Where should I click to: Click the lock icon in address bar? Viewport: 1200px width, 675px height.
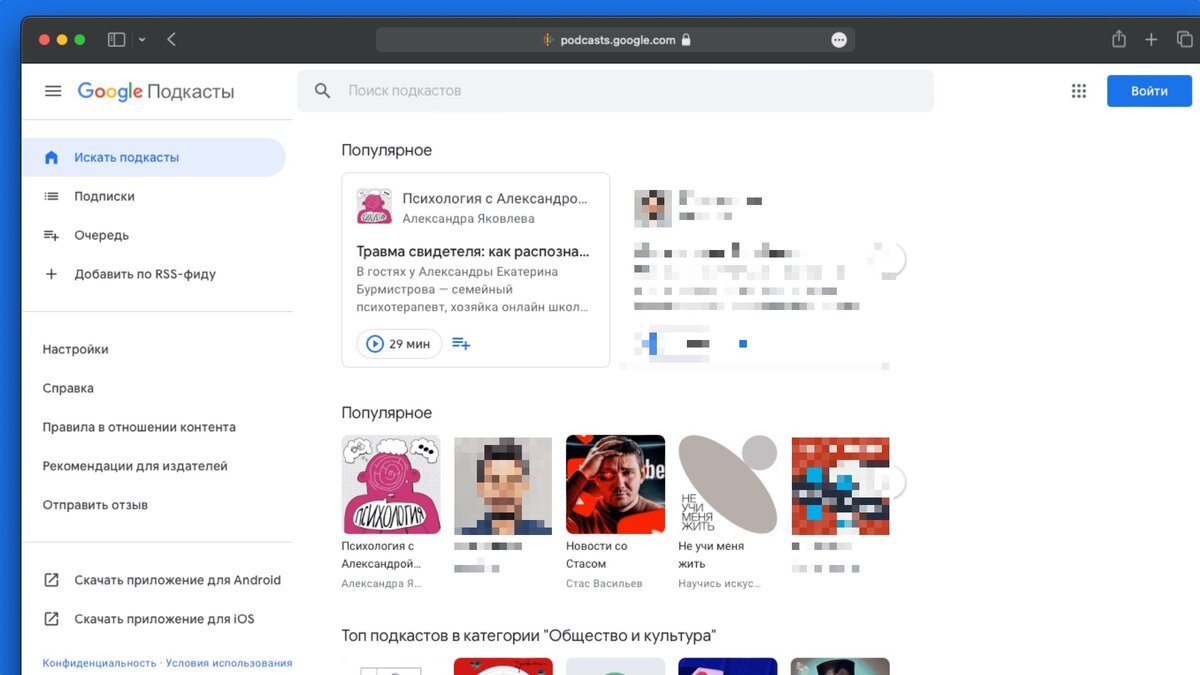pos(686,40)
